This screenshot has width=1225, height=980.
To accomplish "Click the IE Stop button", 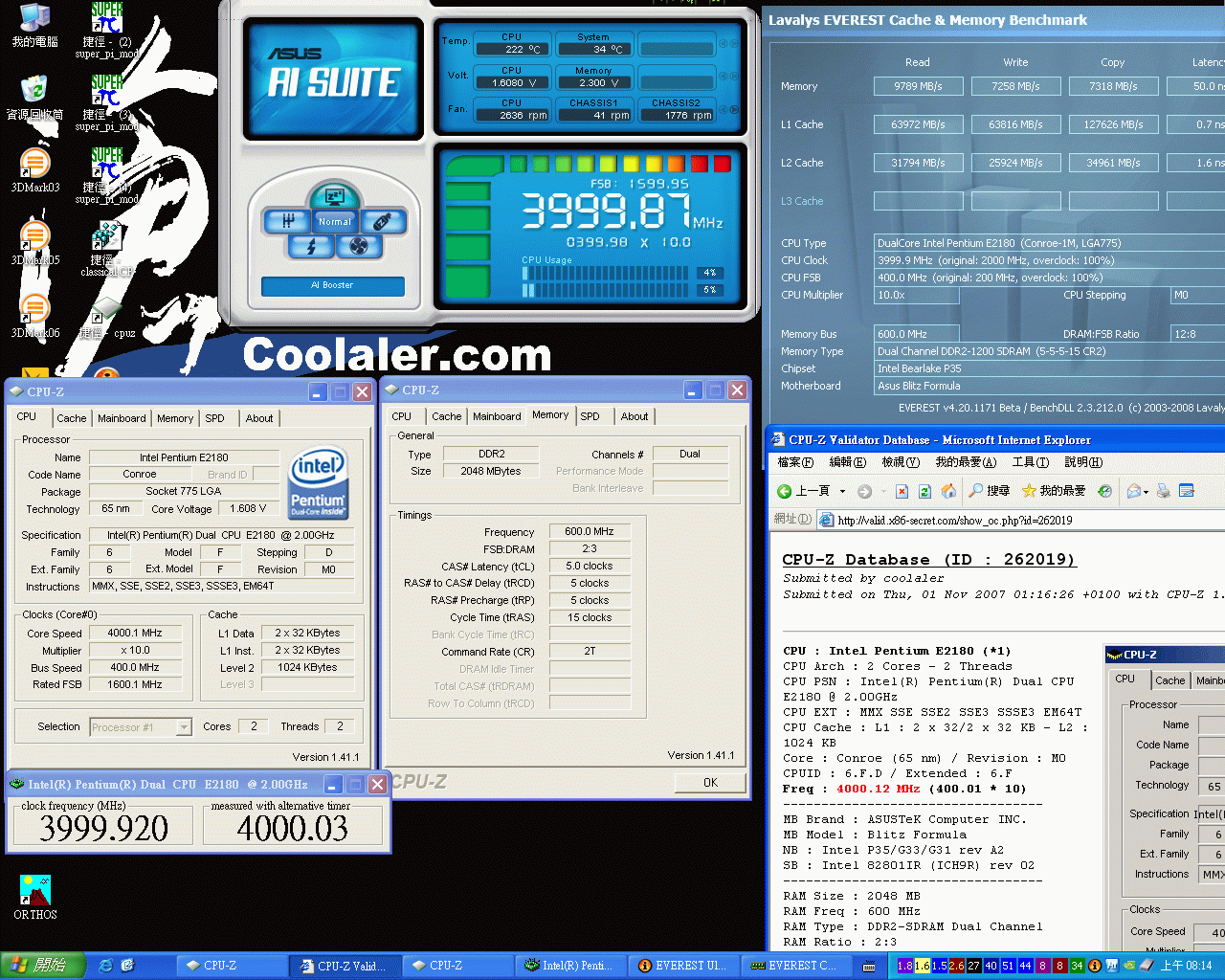I will [x=902, y=491].
